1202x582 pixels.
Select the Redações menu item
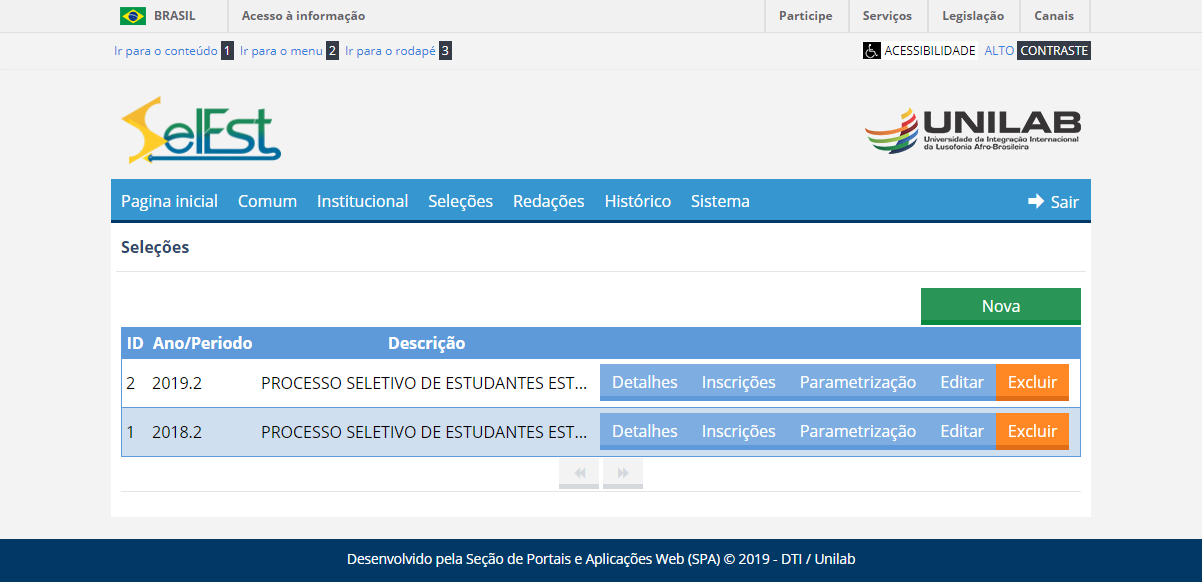[x=548, y=201]
